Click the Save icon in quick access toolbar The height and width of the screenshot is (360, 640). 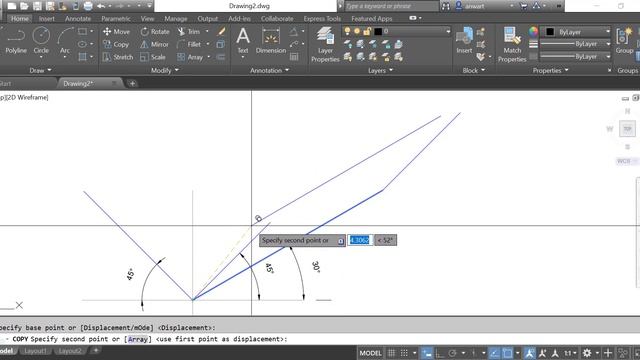point(37,6)
